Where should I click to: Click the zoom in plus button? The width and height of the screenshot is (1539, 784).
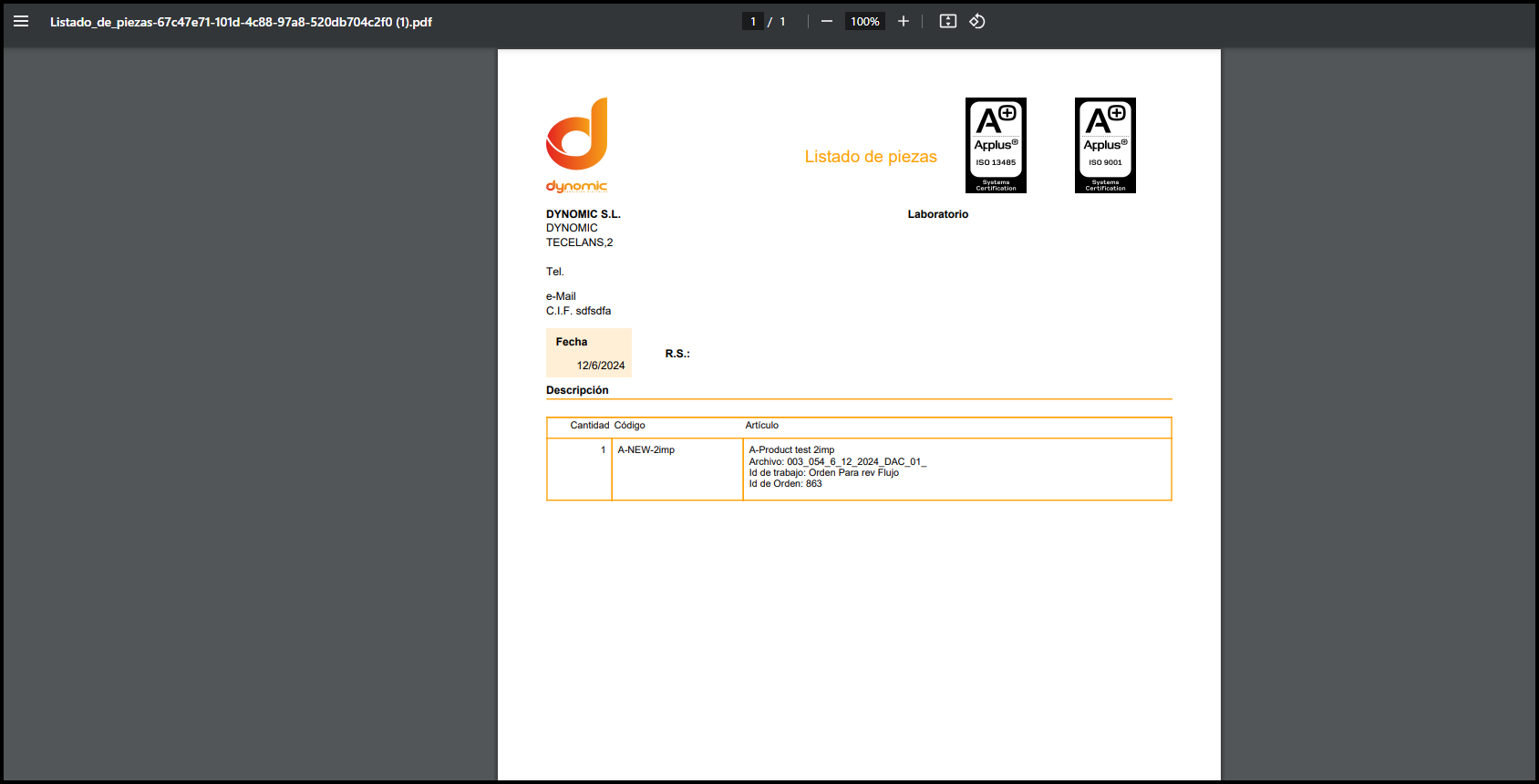pyautogui.click(x=904, y=21)
